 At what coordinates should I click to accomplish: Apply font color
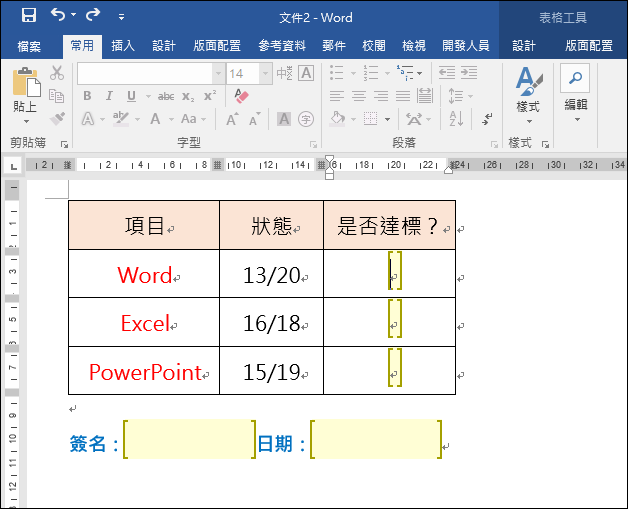tap(155, 119)
